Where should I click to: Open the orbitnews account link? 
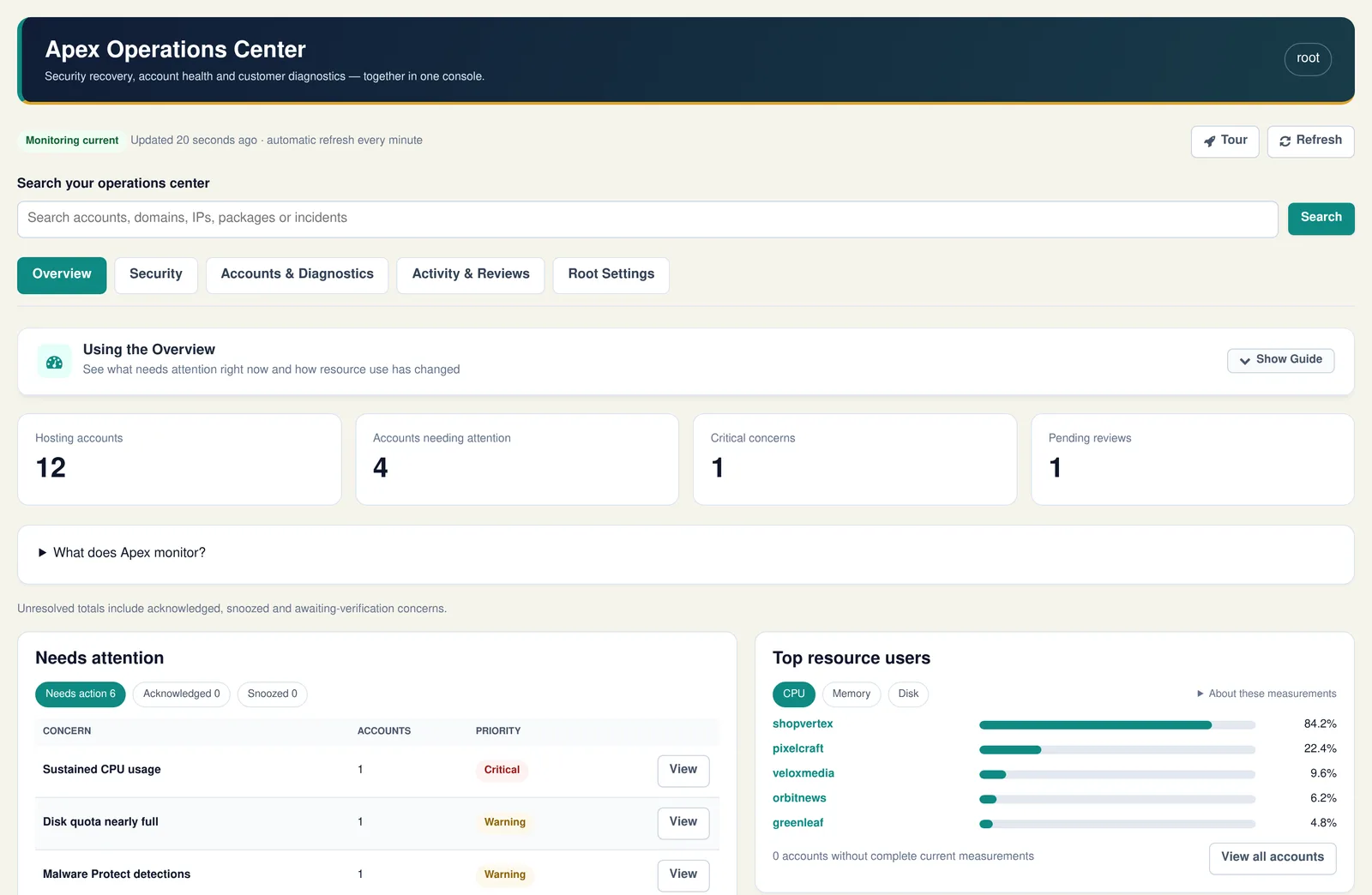point(799,799)
